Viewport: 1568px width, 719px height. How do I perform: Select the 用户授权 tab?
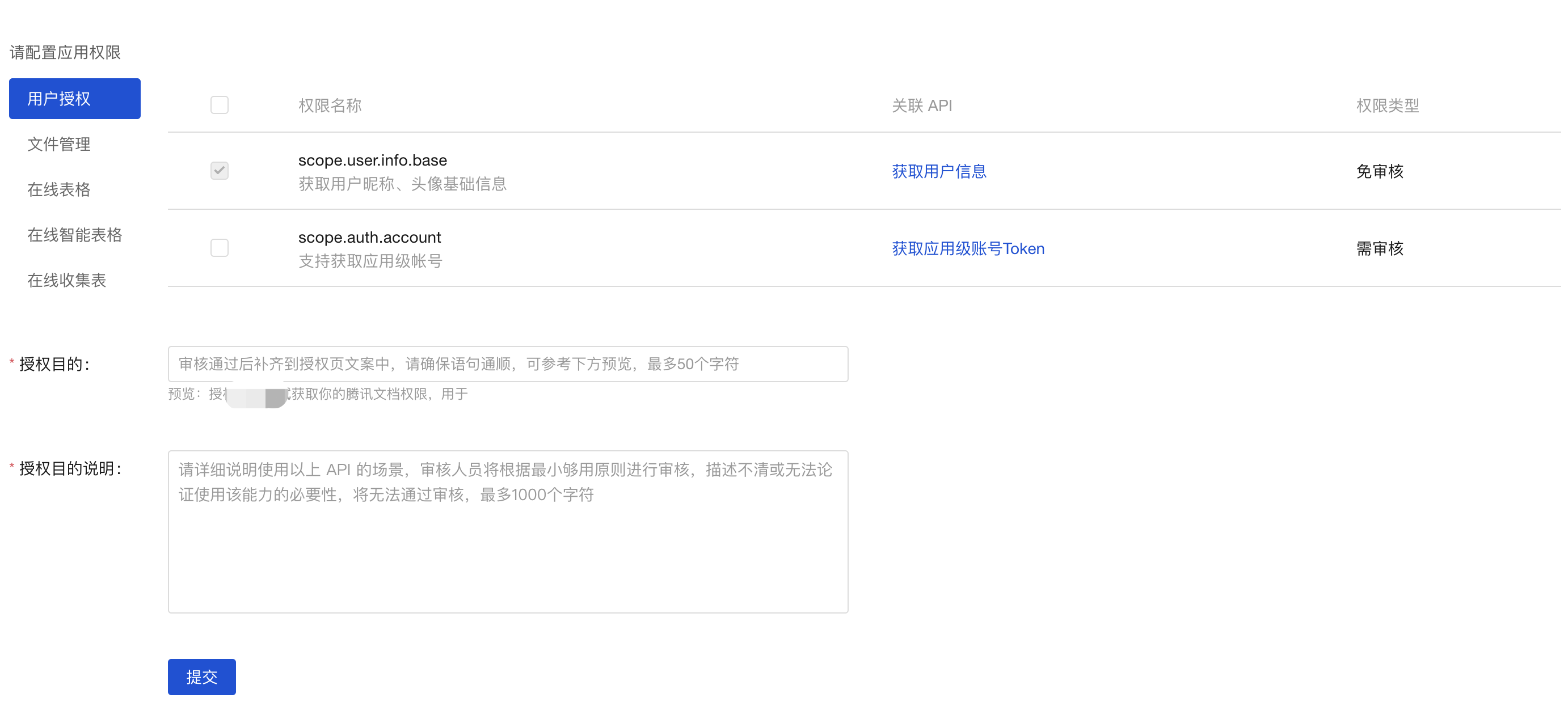click(x=74, y=99)
